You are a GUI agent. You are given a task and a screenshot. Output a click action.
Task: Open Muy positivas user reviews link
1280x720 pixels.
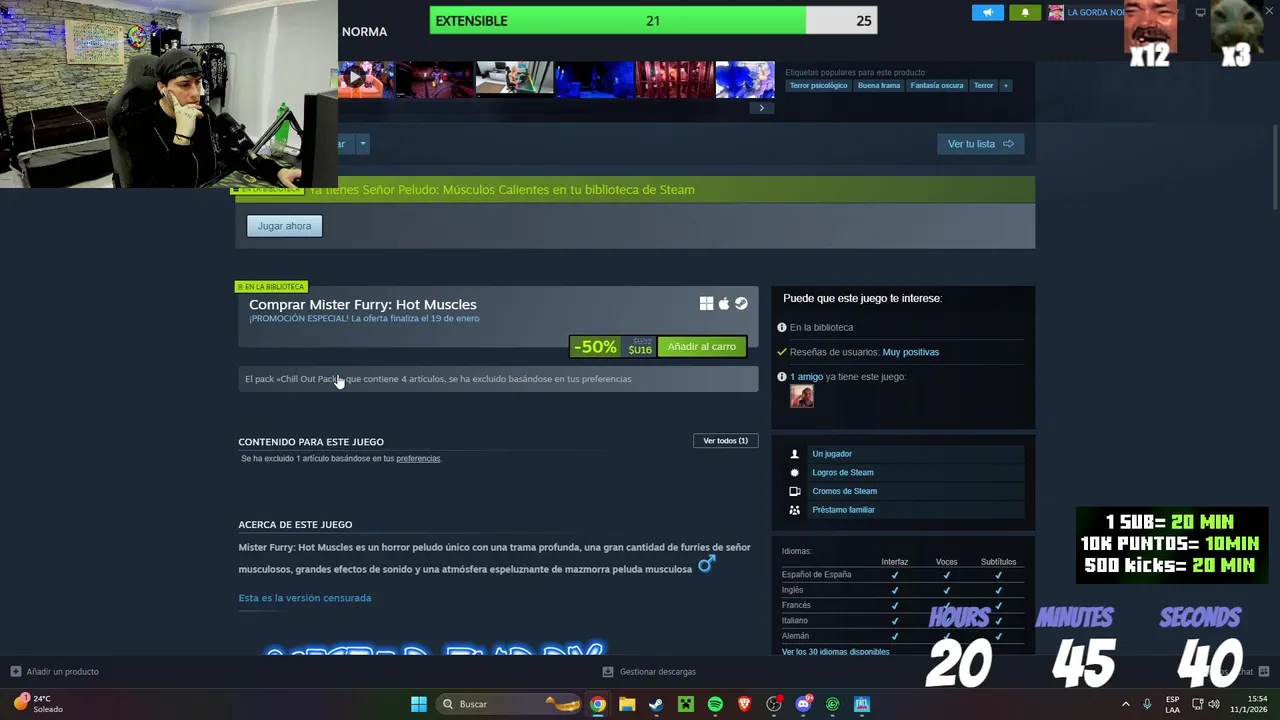point(910,352)
